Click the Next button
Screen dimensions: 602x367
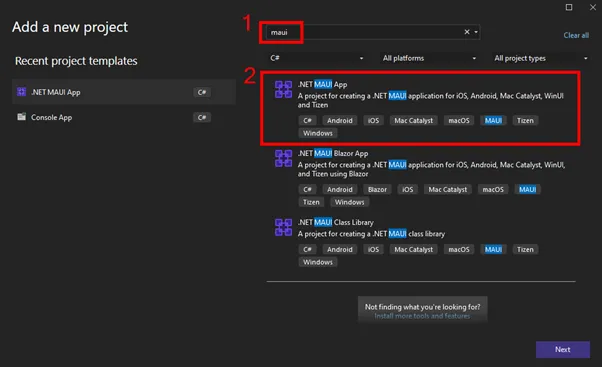563,349
